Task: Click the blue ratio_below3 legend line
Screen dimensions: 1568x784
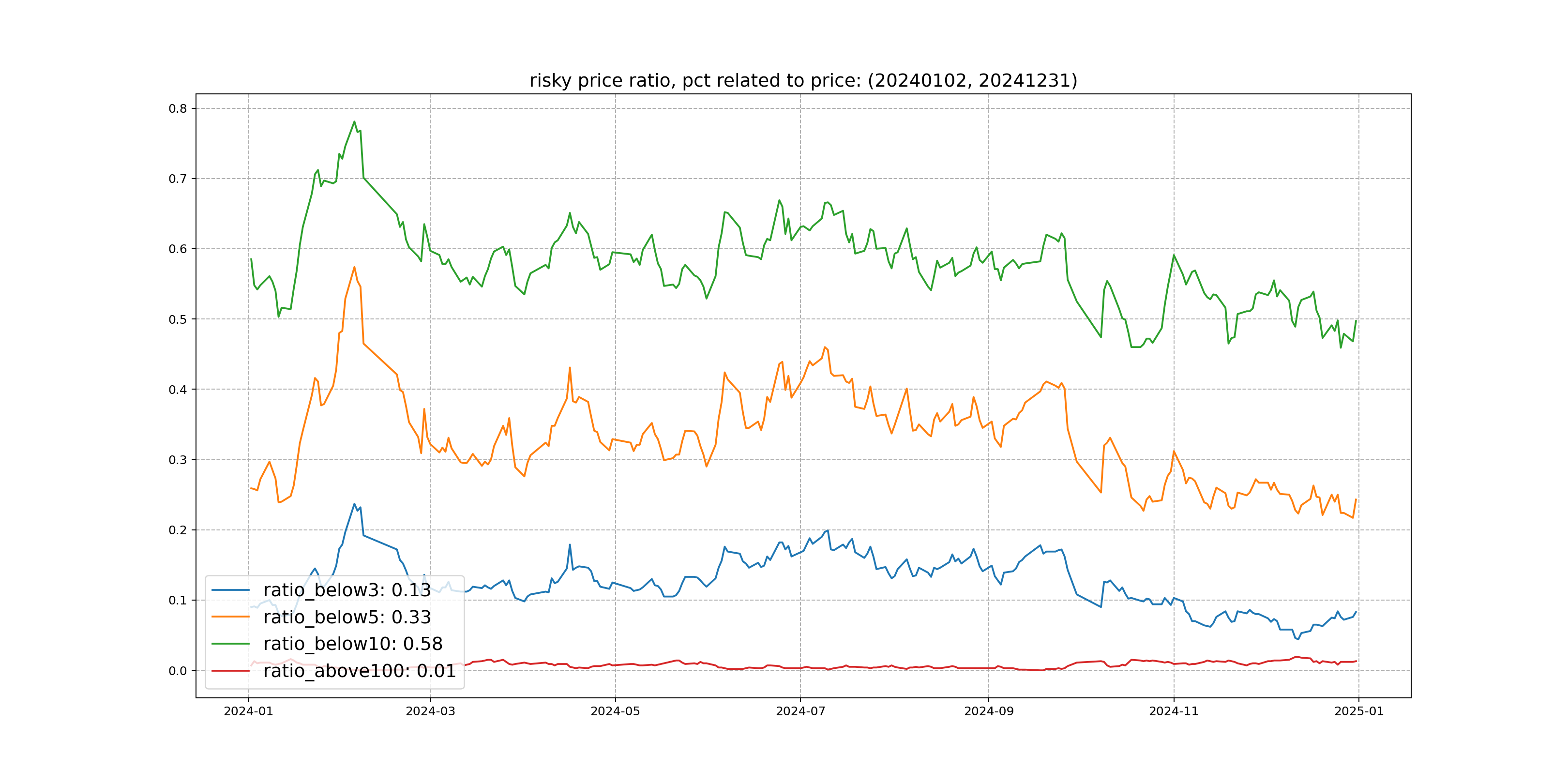Action: click(230, 590)
